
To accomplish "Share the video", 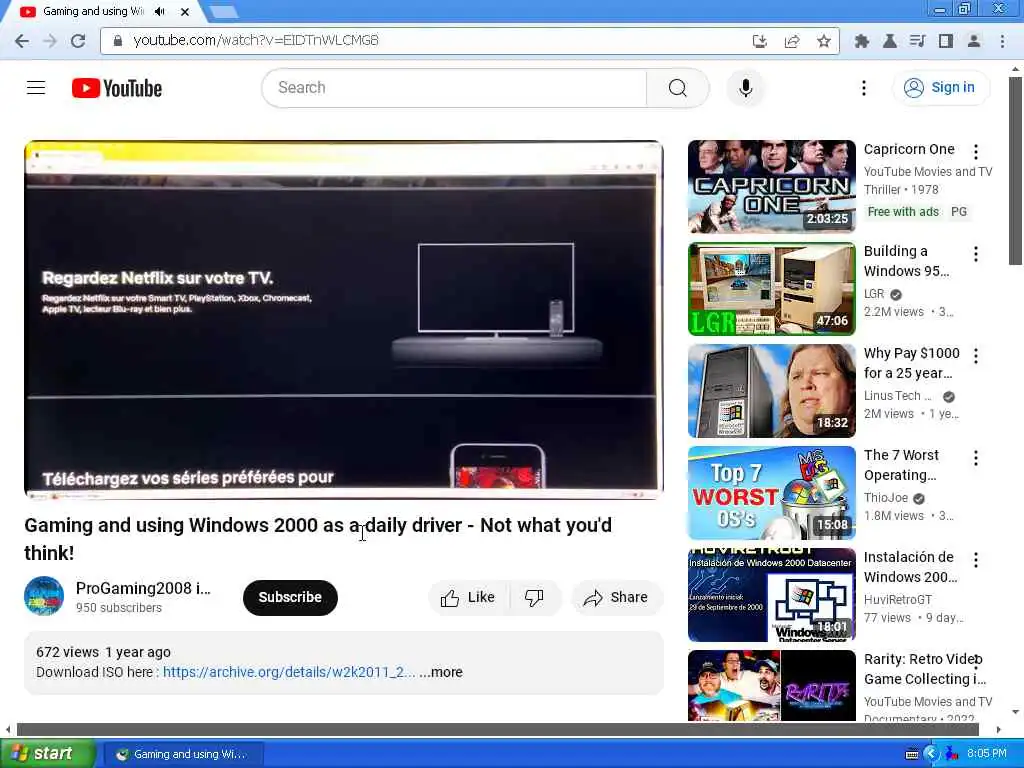I will click(x=616, y=598).
